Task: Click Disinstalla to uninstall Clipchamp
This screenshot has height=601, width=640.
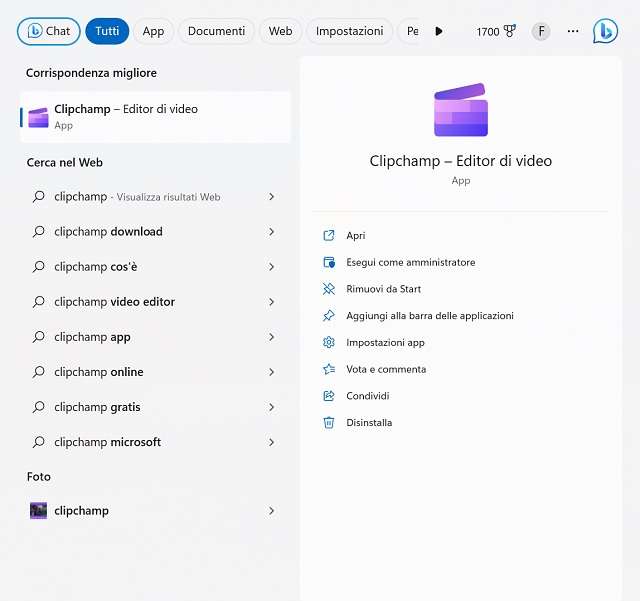Action: coord(369,423)
